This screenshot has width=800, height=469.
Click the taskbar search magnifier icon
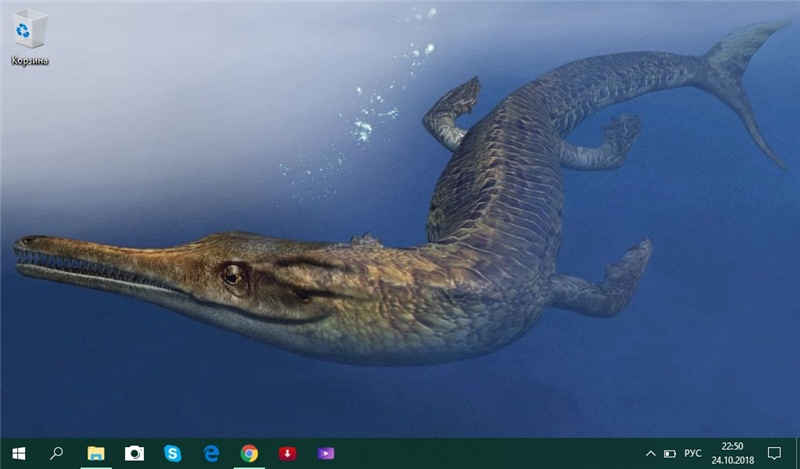coord(57,453)
